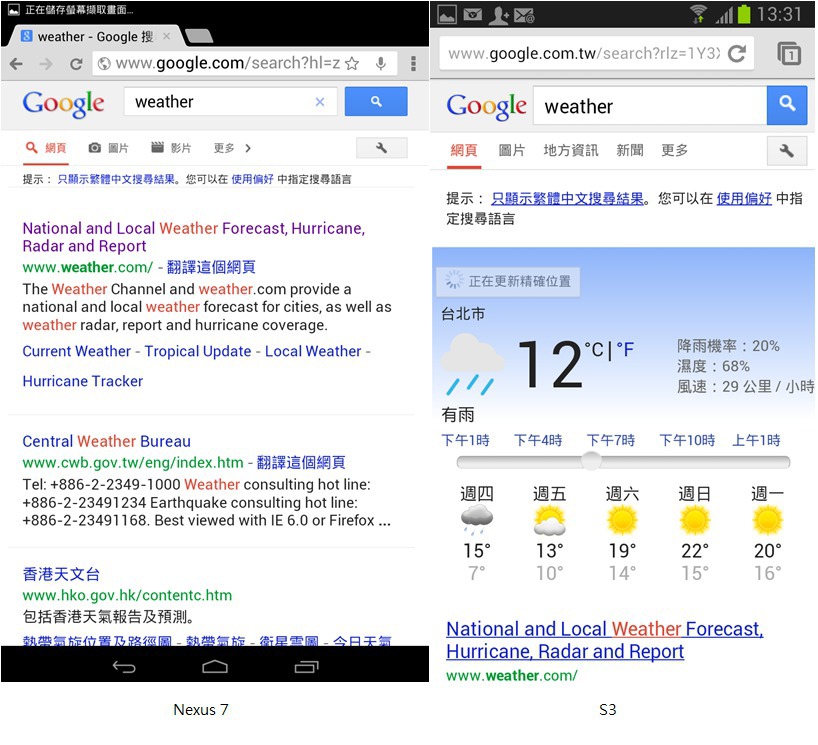Tap the blue search button on Nexus 7
Image resolution: width=818 pixels, height=745 pixels.
376,101
